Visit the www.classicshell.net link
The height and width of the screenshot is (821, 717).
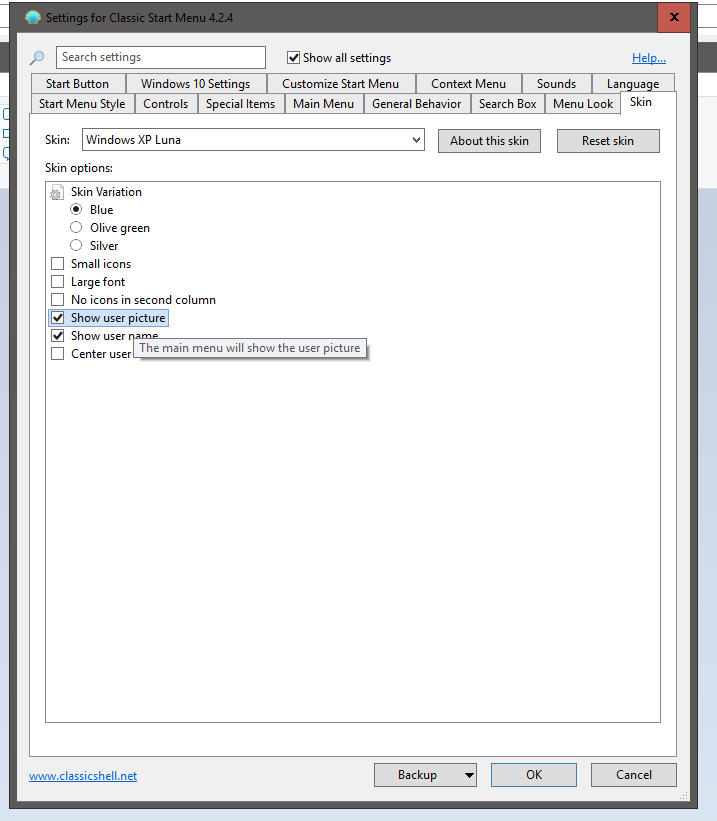83,775
